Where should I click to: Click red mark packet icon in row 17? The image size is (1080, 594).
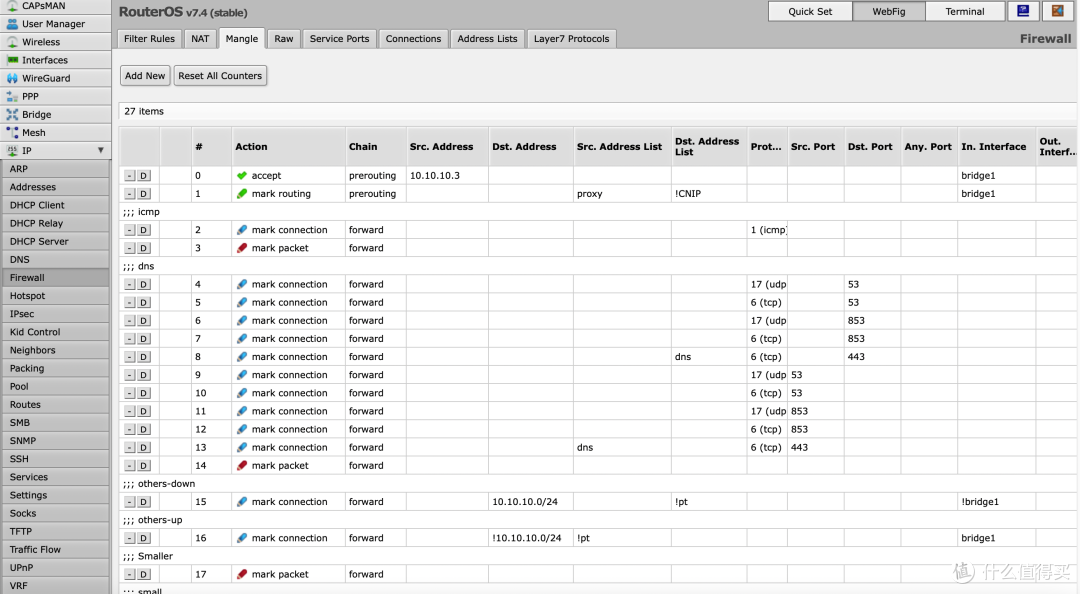[x=242, y=574]
